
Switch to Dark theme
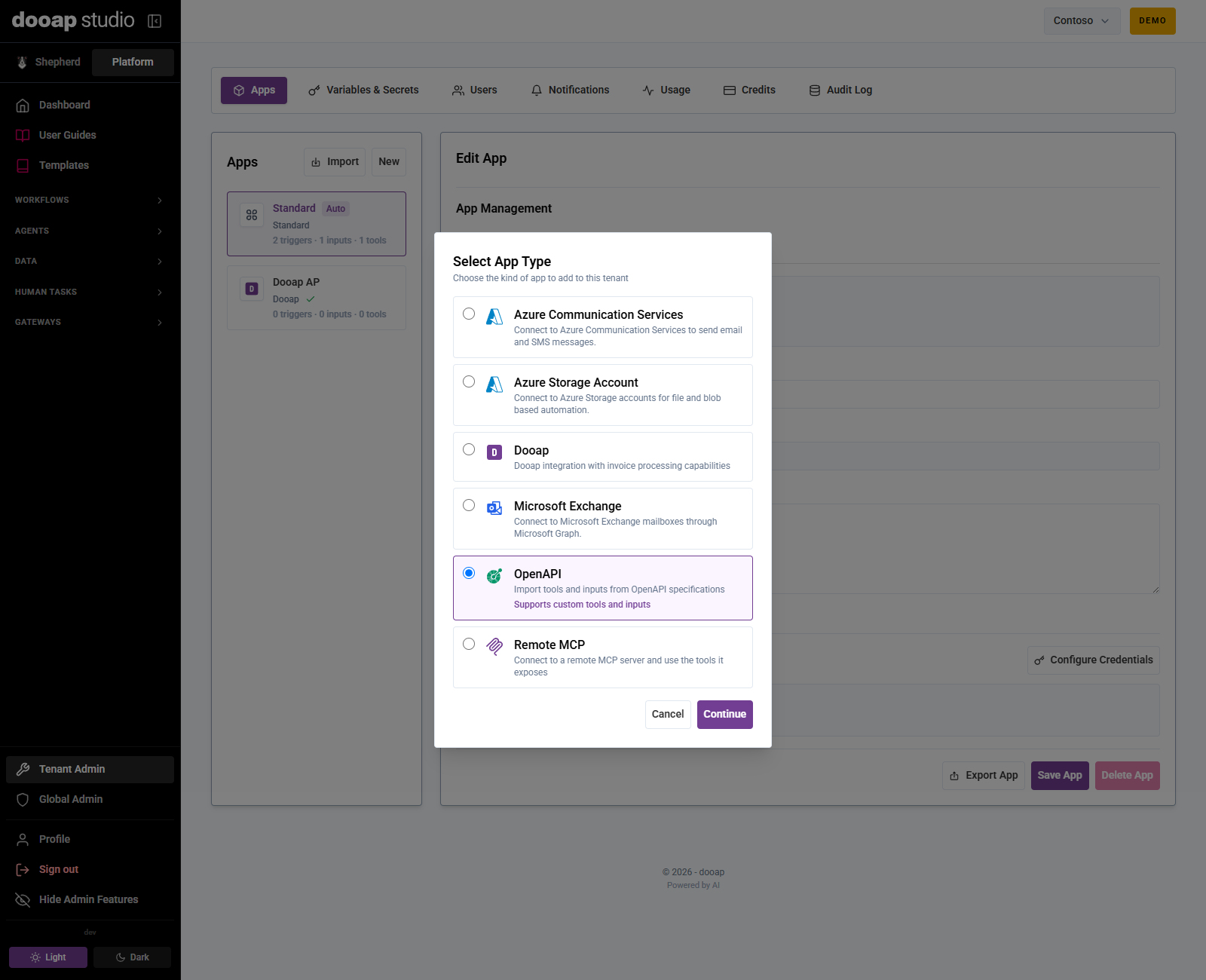pyautogui.click(x=133, y=957)
